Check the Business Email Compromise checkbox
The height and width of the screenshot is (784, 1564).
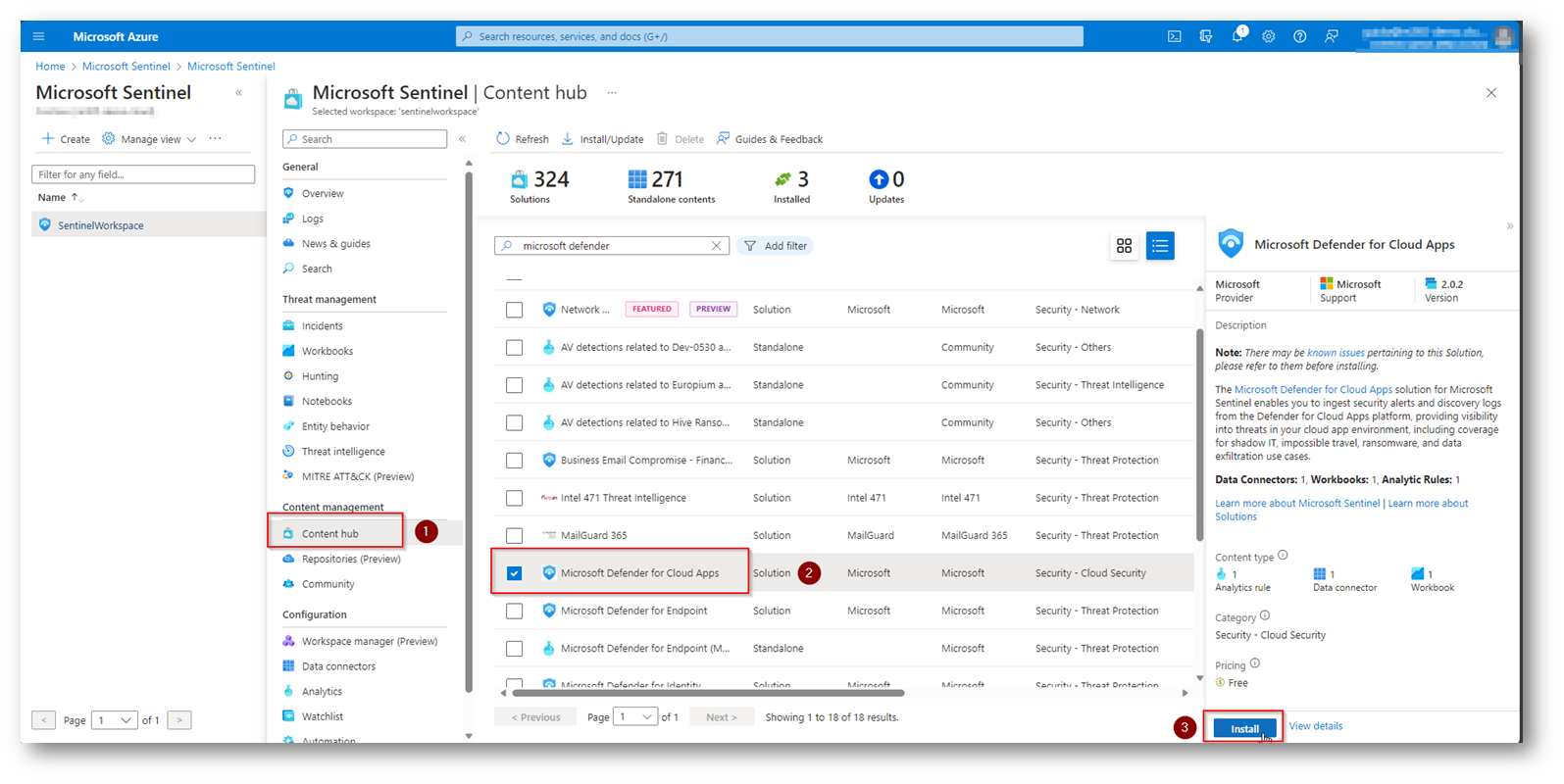514,461
